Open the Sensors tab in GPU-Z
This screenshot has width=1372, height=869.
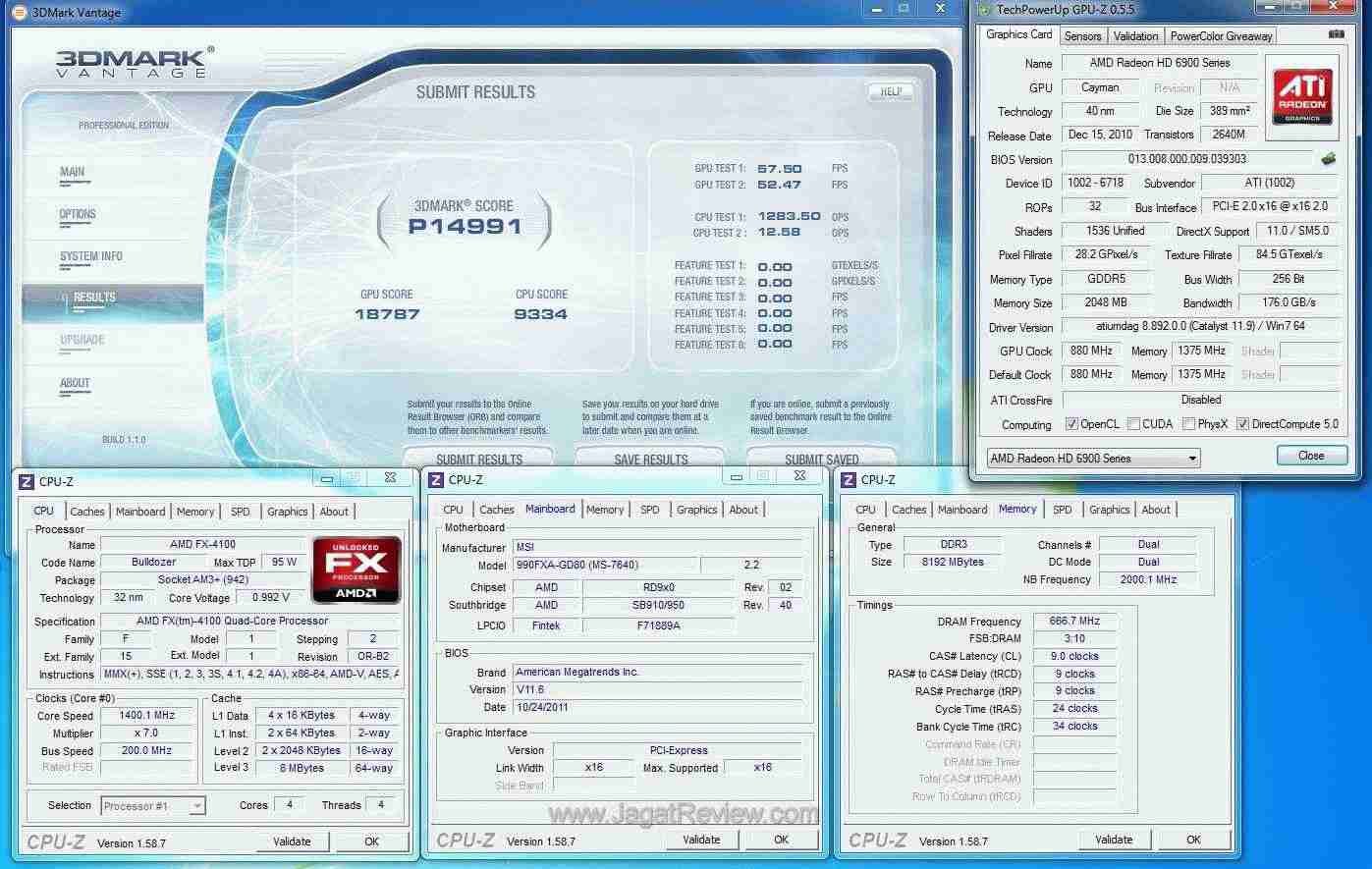coord(1082,36)
